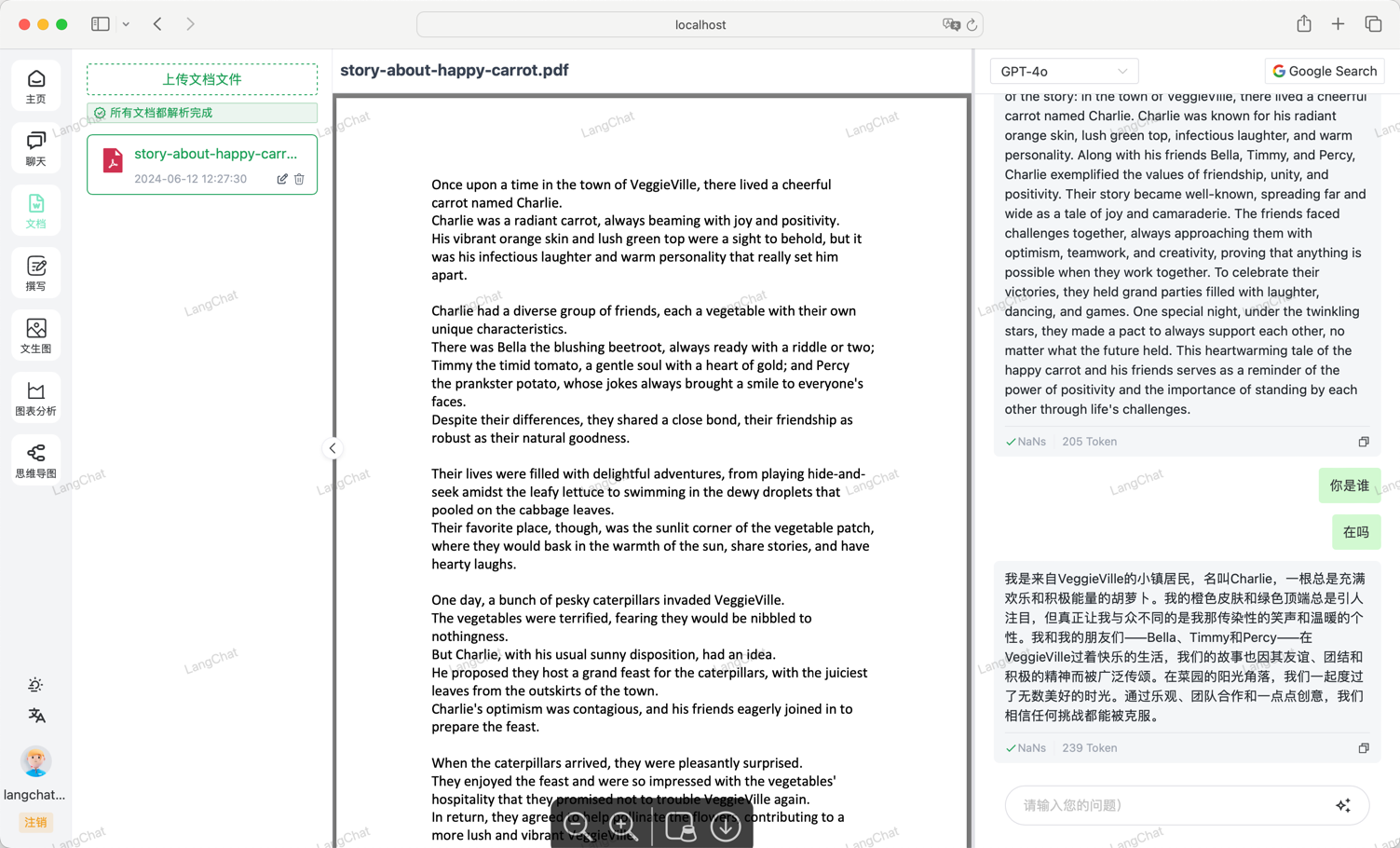Copy the 205 Token chat response

click(x=1364, y=442)
